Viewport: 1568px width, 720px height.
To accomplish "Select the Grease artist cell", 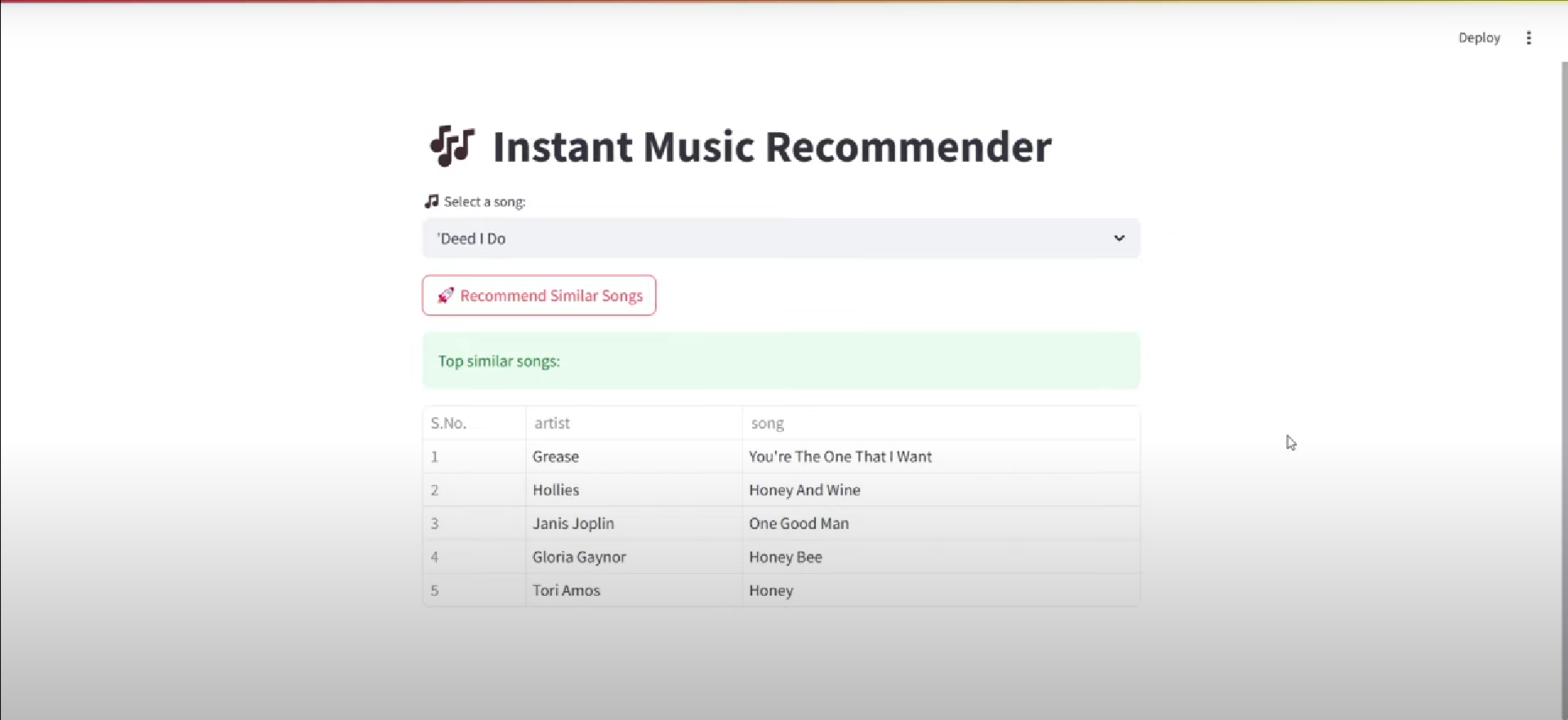I will click(x=634, y=456).
